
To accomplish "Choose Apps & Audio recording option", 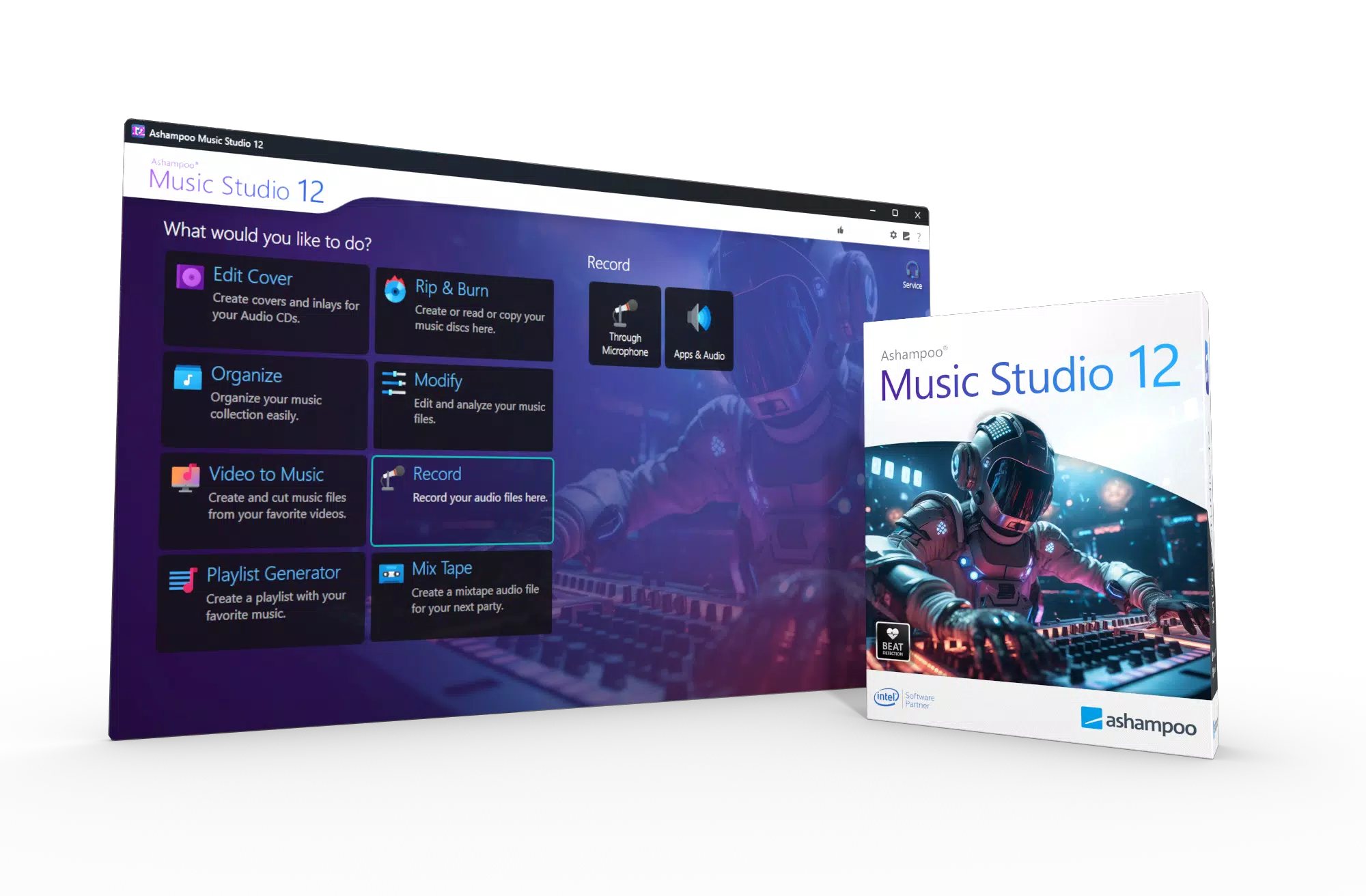I will point(699,329).
